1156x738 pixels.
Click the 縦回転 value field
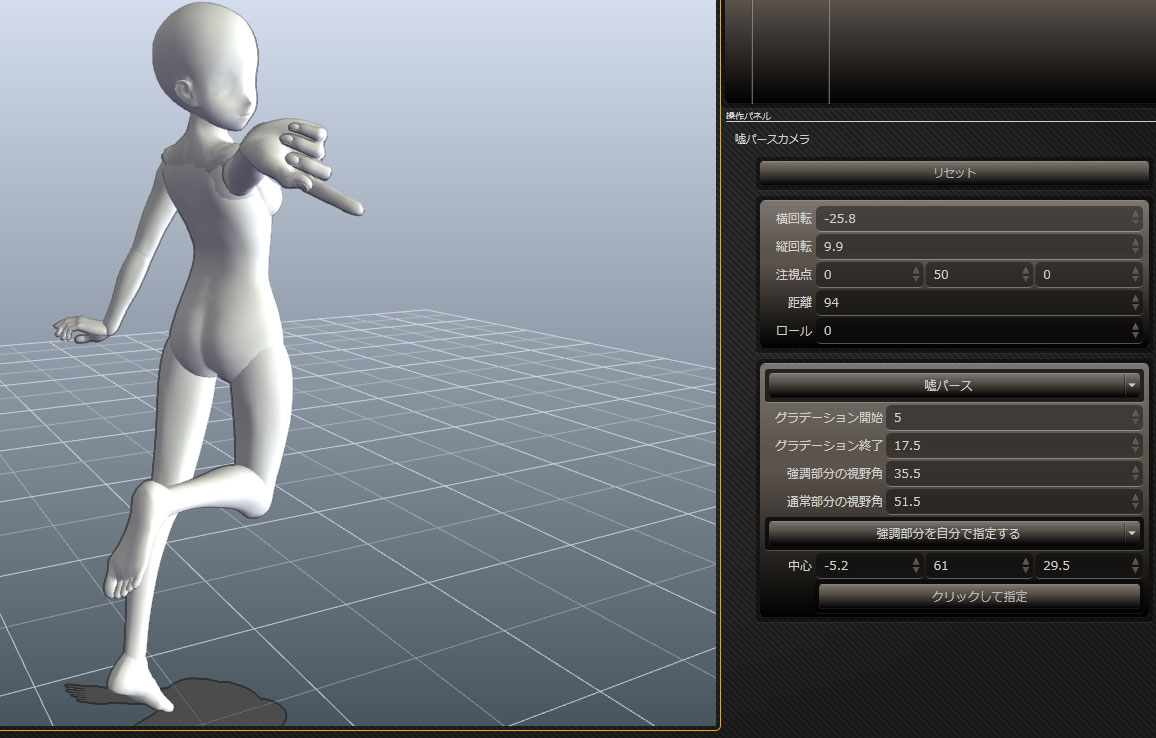[x=970, y=246]
